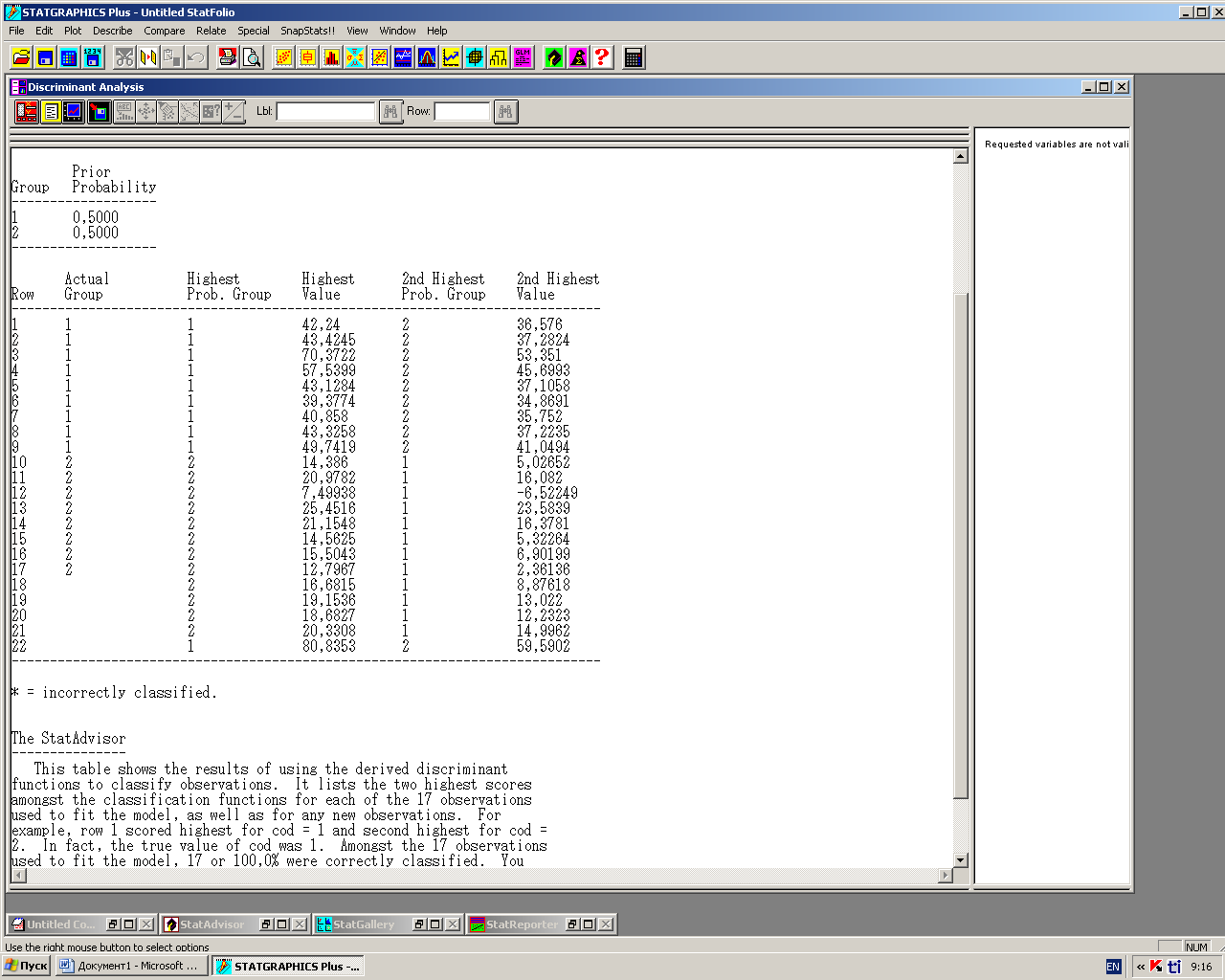Open Tabular Options yellow icon
Viewport: 1225px width, 980px height.
tap(51, 112)
